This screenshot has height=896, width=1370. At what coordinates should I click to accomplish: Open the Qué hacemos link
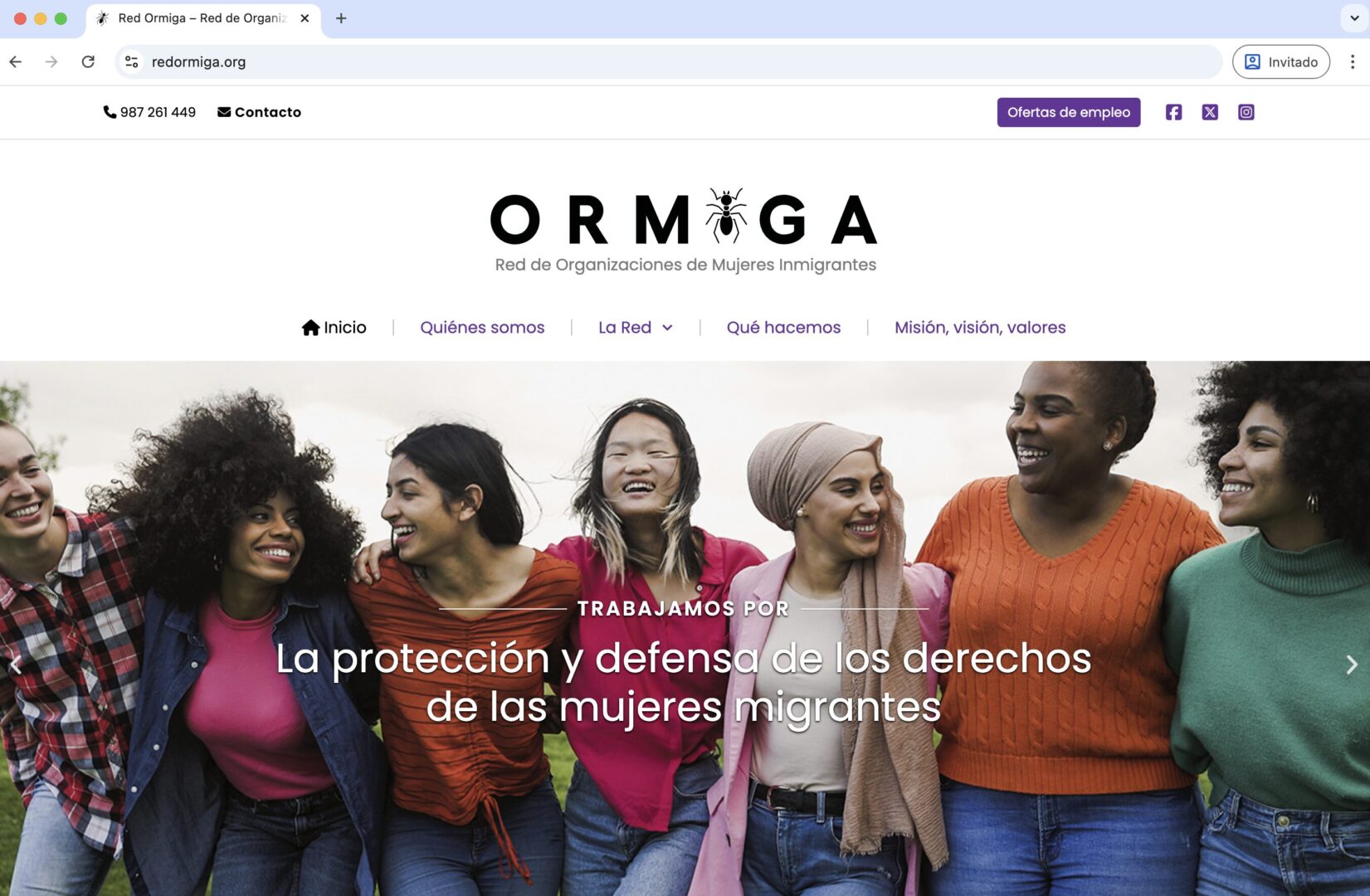point(783,328)
